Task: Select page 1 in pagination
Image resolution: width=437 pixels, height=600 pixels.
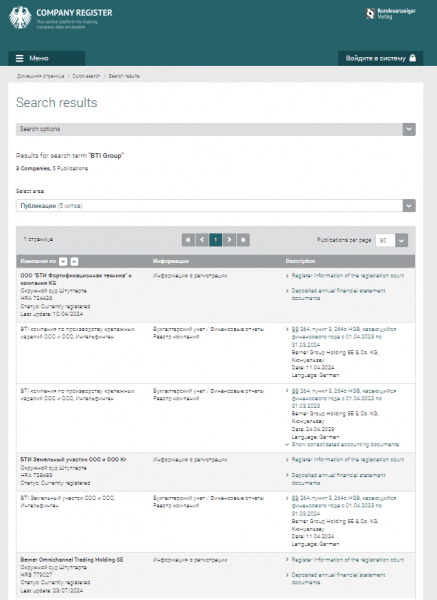Action: pyautogui.click(x=215, y=240)
